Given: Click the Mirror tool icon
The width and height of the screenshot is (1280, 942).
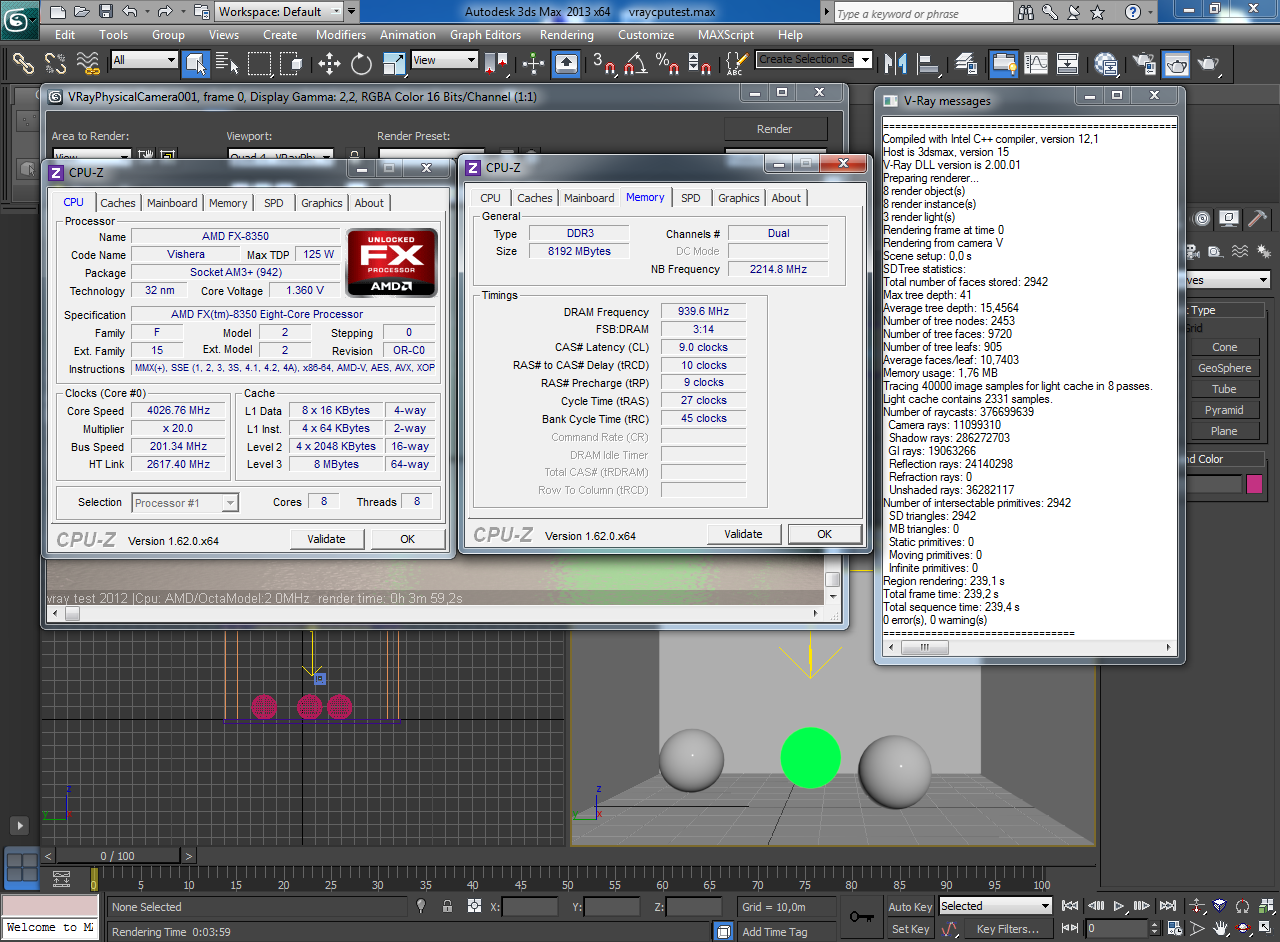Looking at the screenshot, I should pos(896,63).
